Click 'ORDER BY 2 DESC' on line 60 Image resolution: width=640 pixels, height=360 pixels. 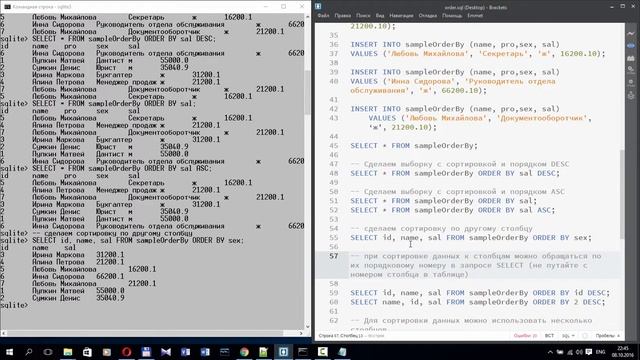567,302
